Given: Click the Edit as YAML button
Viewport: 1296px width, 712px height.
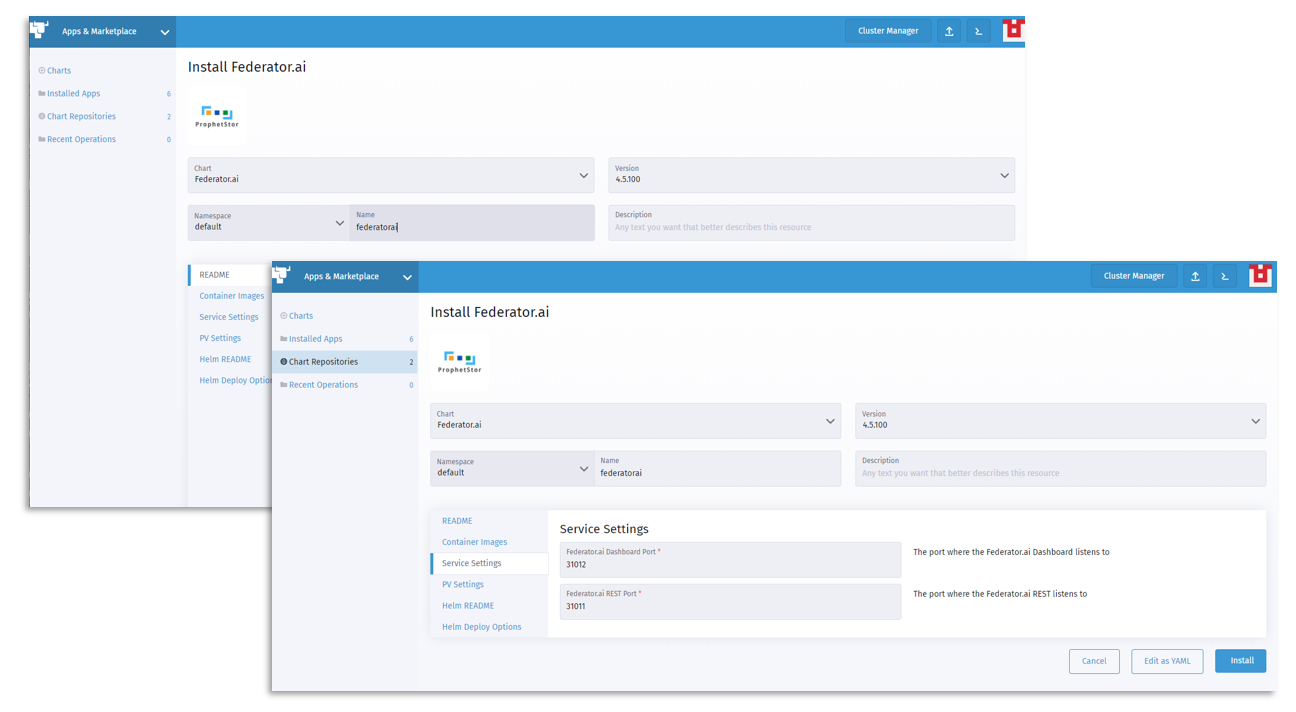Looking at the screenshot, I should pos(1167,661).
